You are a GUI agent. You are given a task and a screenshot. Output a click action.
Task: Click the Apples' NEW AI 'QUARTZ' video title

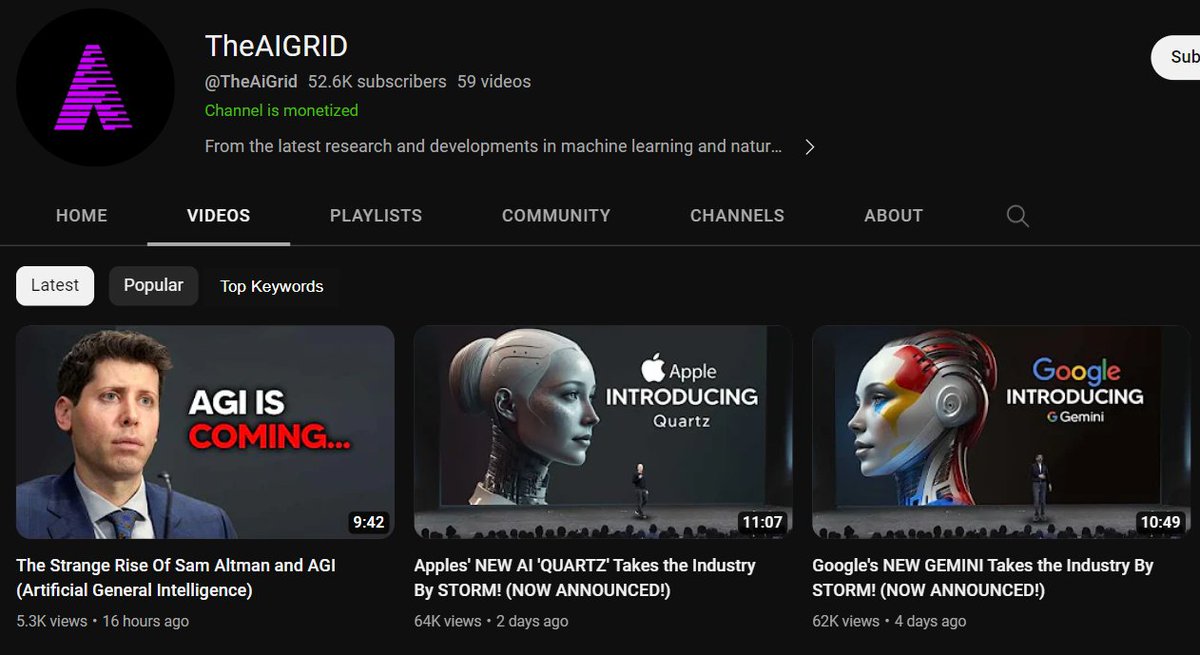pos(585,578)
